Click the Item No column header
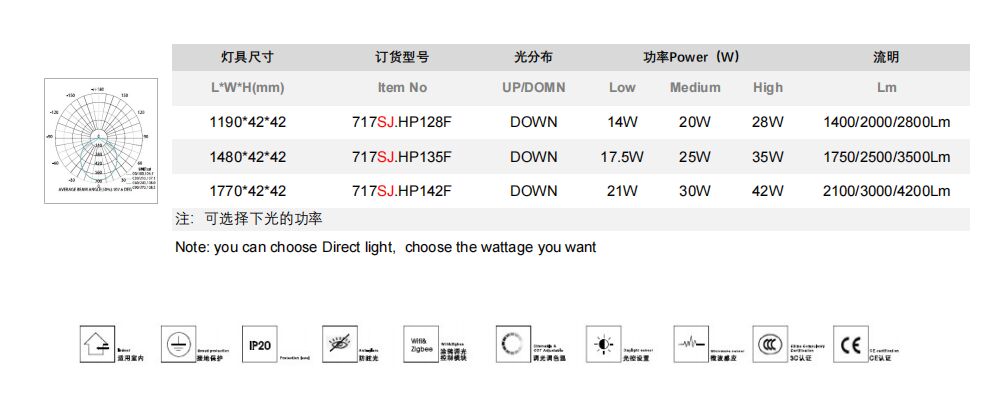This screenshot has height=420, width=992. pos(402,88)
